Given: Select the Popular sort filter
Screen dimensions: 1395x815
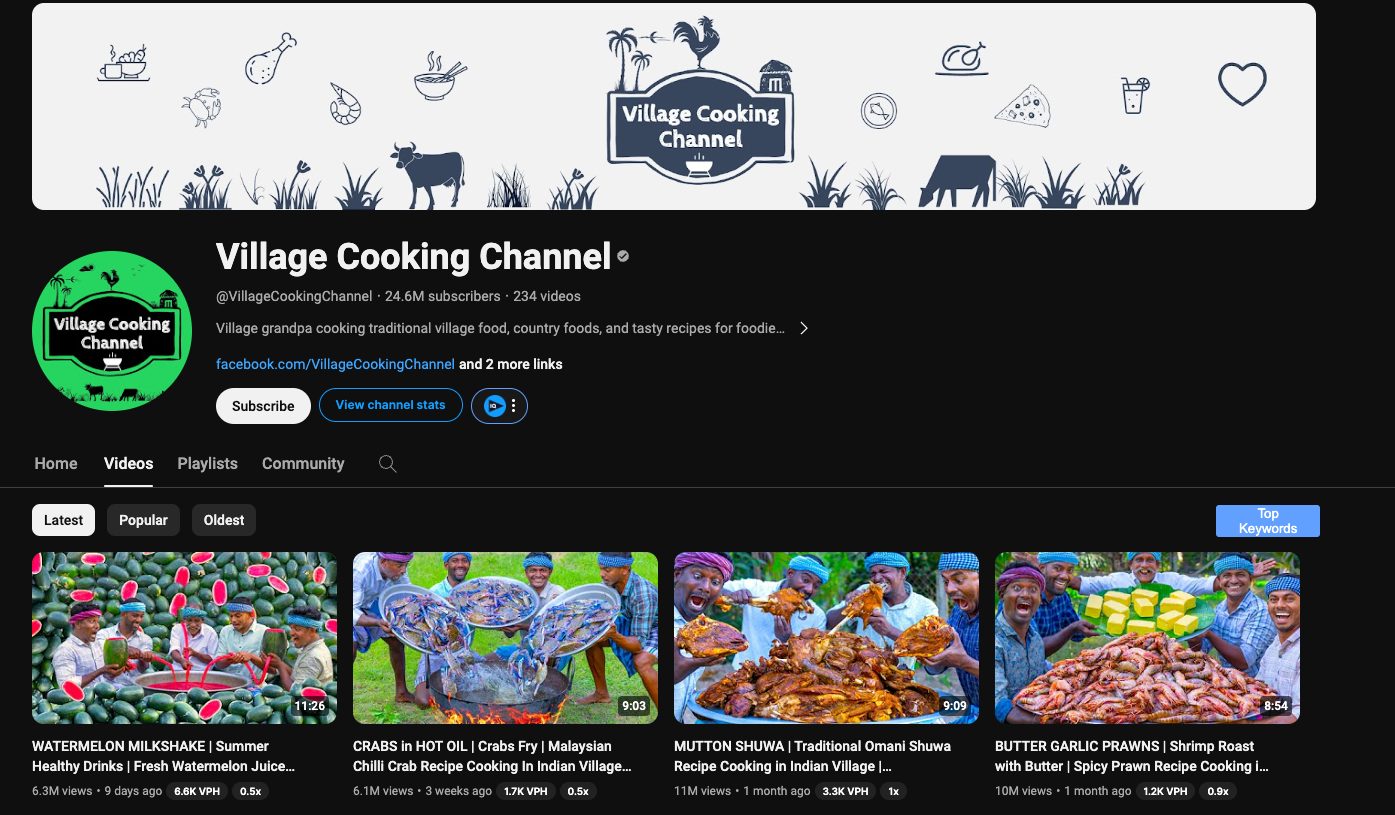Looking at the screenshot, I should (143, 520).
